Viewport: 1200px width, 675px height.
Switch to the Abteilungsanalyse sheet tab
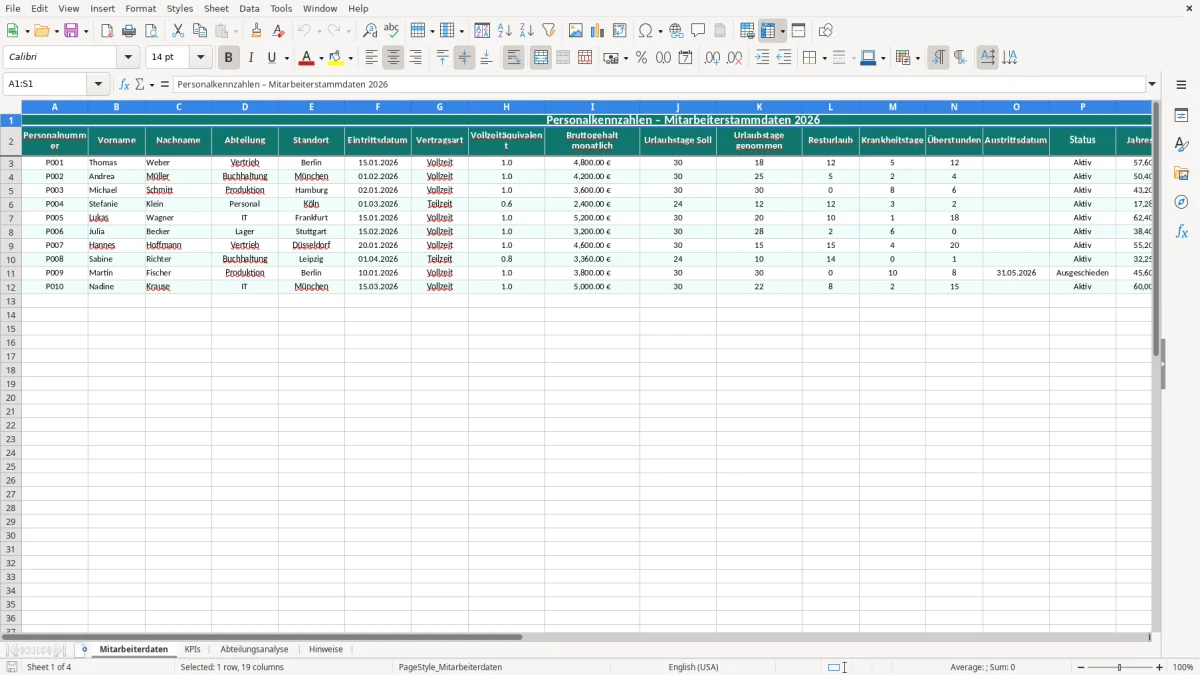[x=254, y=650]
